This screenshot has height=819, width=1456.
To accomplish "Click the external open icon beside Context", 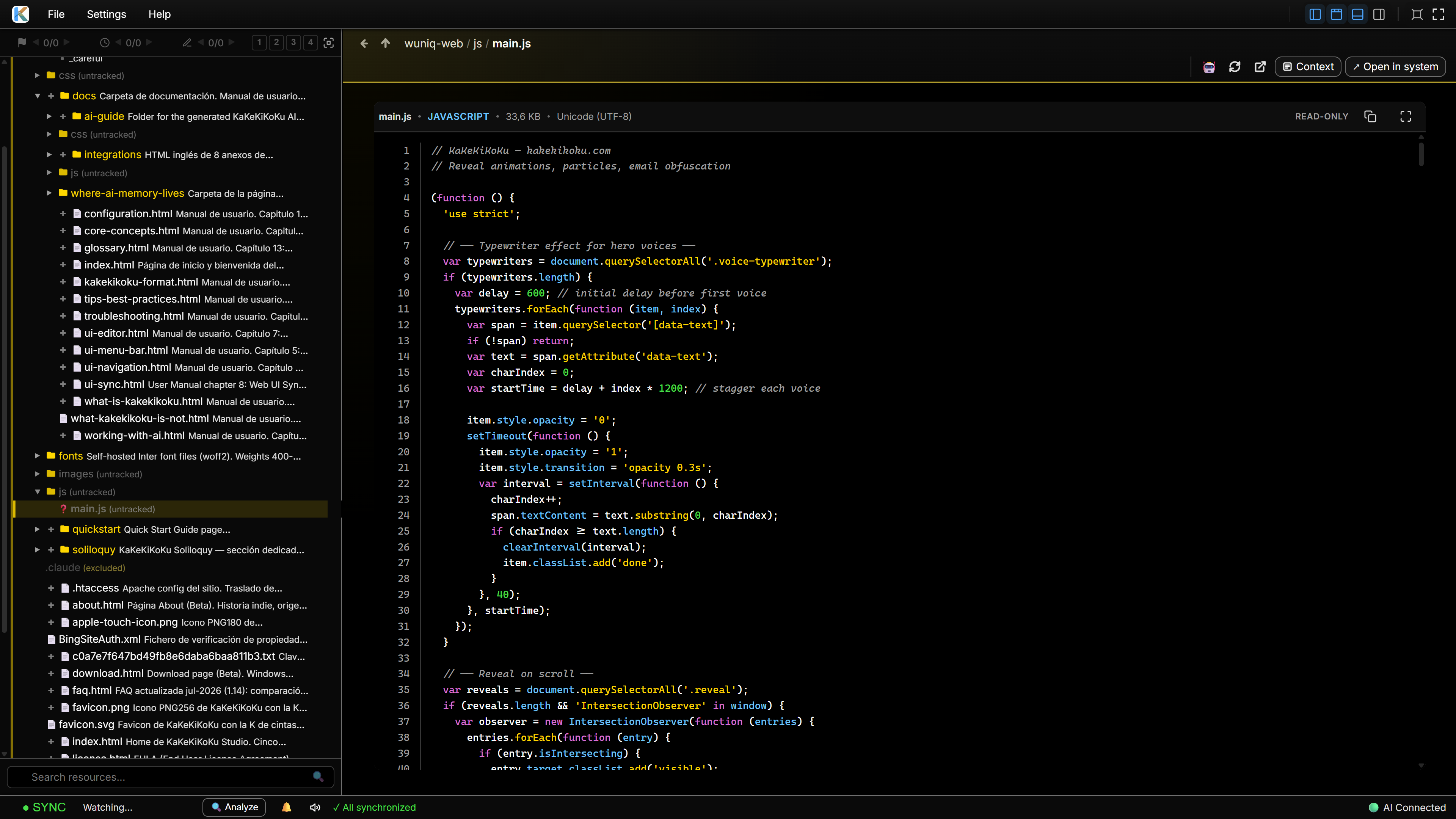I will pyautogui.click(x=1260, y=67).
